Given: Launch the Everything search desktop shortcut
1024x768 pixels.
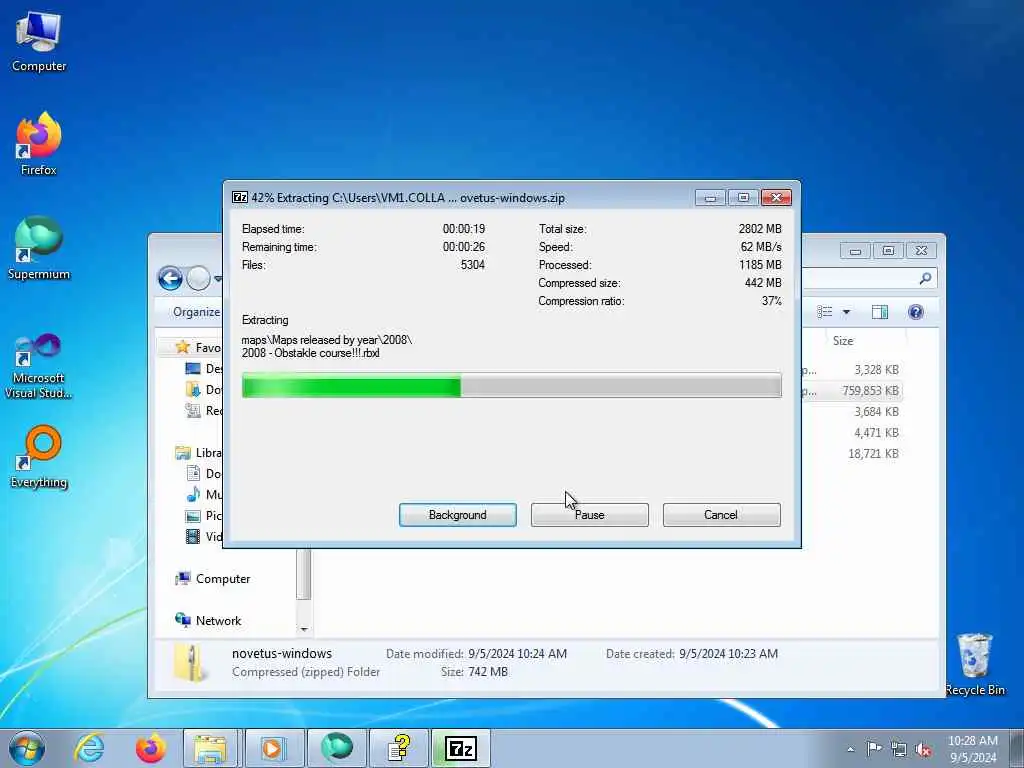Looking at the screenshot, I should (39, 457).
